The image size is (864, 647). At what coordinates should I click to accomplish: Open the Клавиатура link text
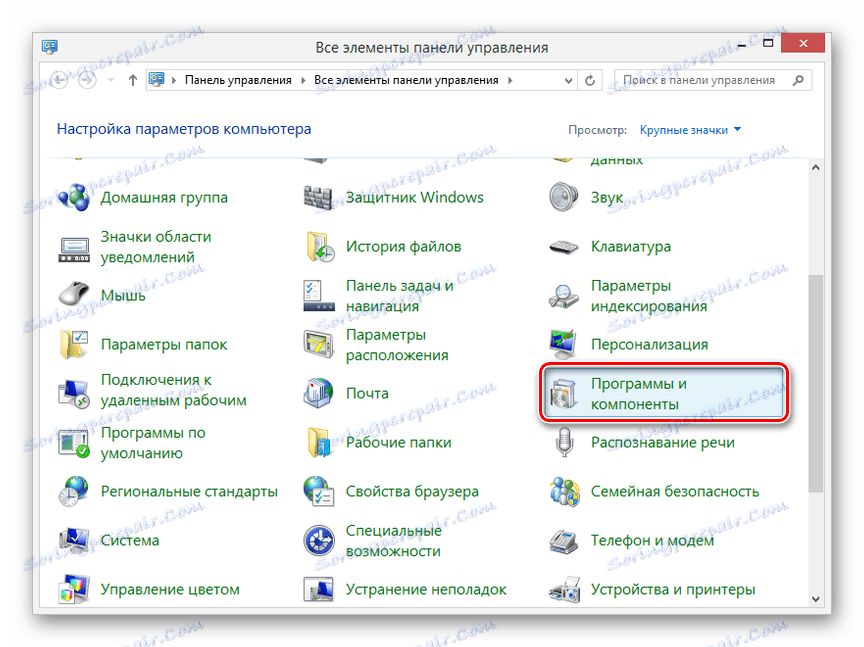tap(631, 246)
